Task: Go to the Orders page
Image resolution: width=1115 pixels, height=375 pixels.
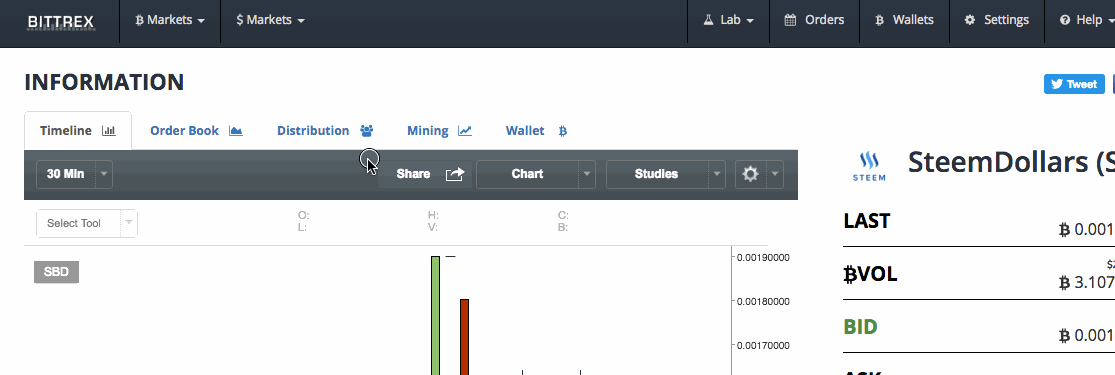Action: (x=814, y=20)
